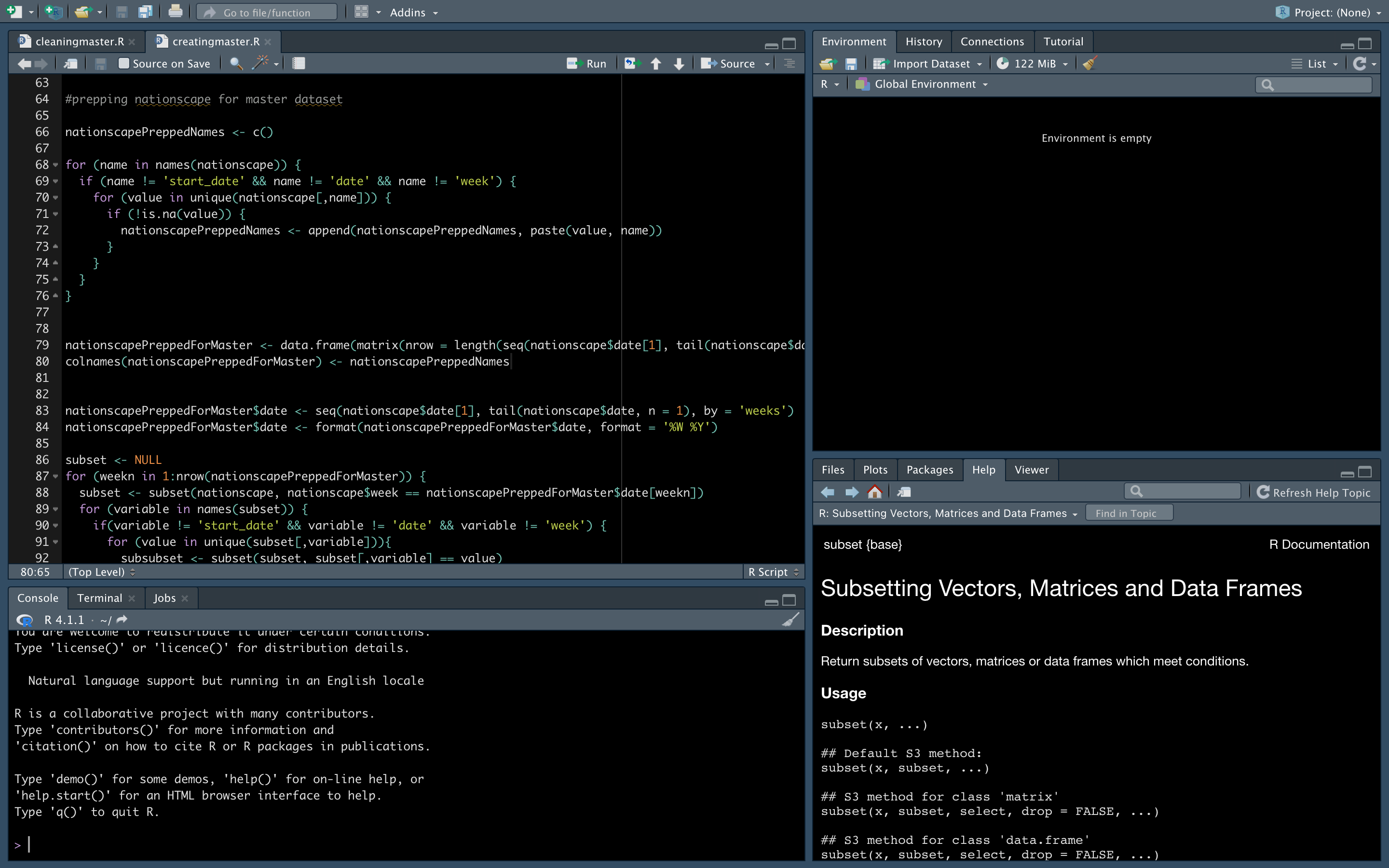Clear console with the broom icon
The height and width of the screenshot is (868, 1389).
(790, 620)
